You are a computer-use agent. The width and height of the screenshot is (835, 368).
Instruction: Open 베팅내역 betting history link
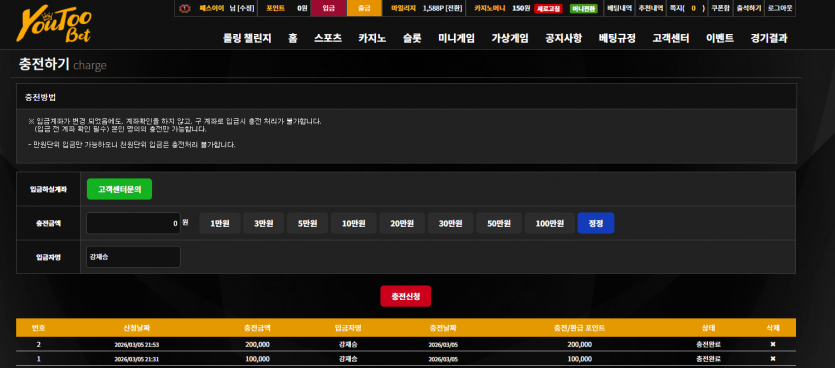point(619,8)
